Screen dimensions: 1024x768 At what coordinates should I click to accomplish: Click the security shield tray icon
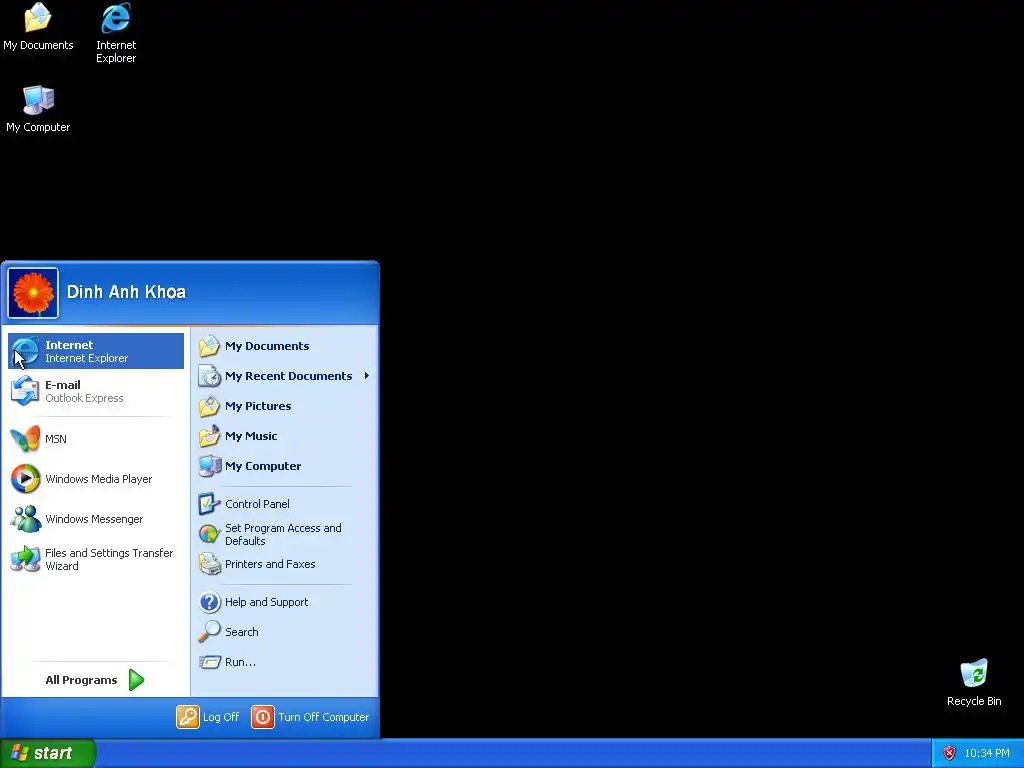coord(950,753)
